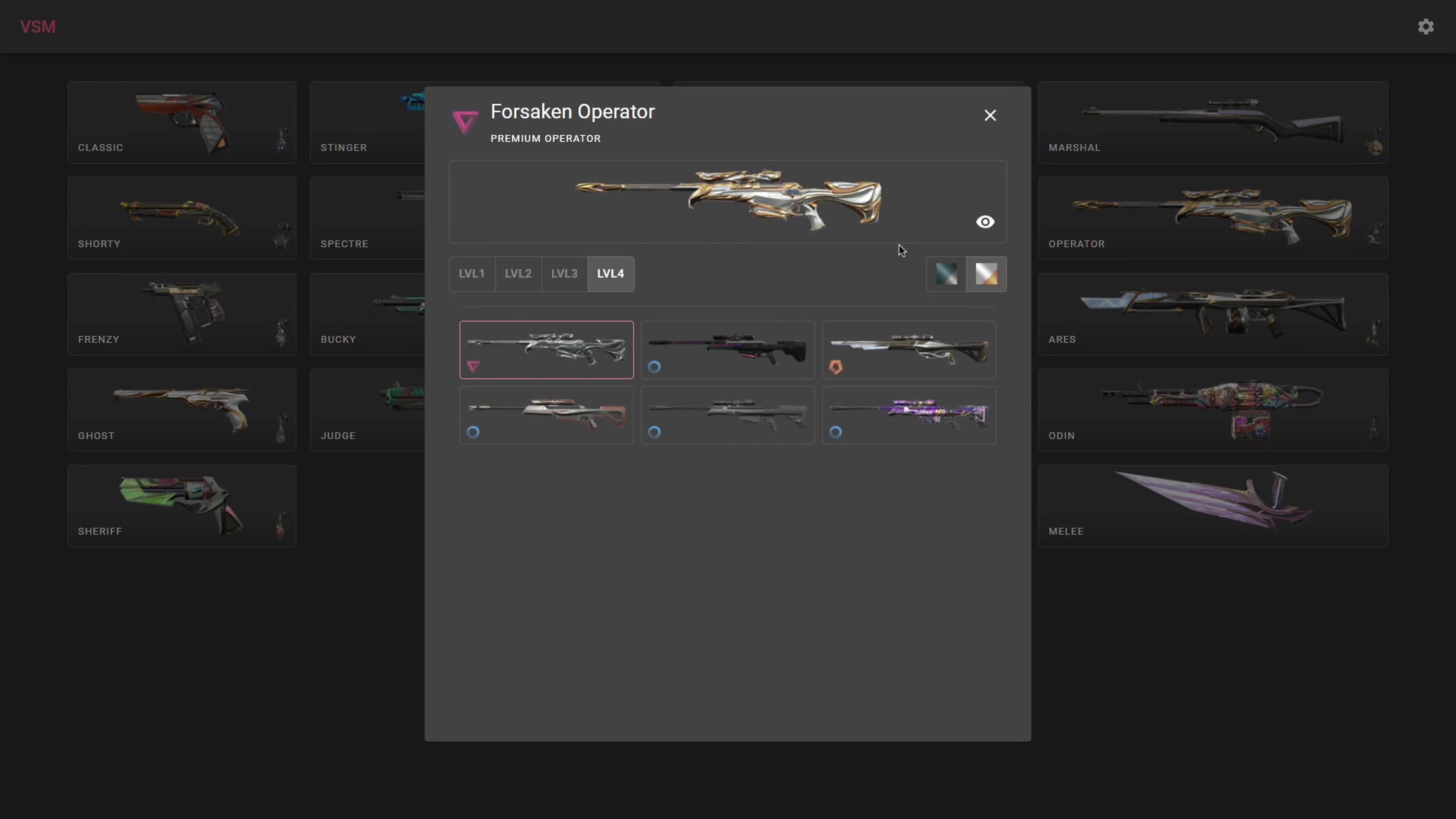Choose the teal chroma swatch
The image size is (1456, 819).
946,274
